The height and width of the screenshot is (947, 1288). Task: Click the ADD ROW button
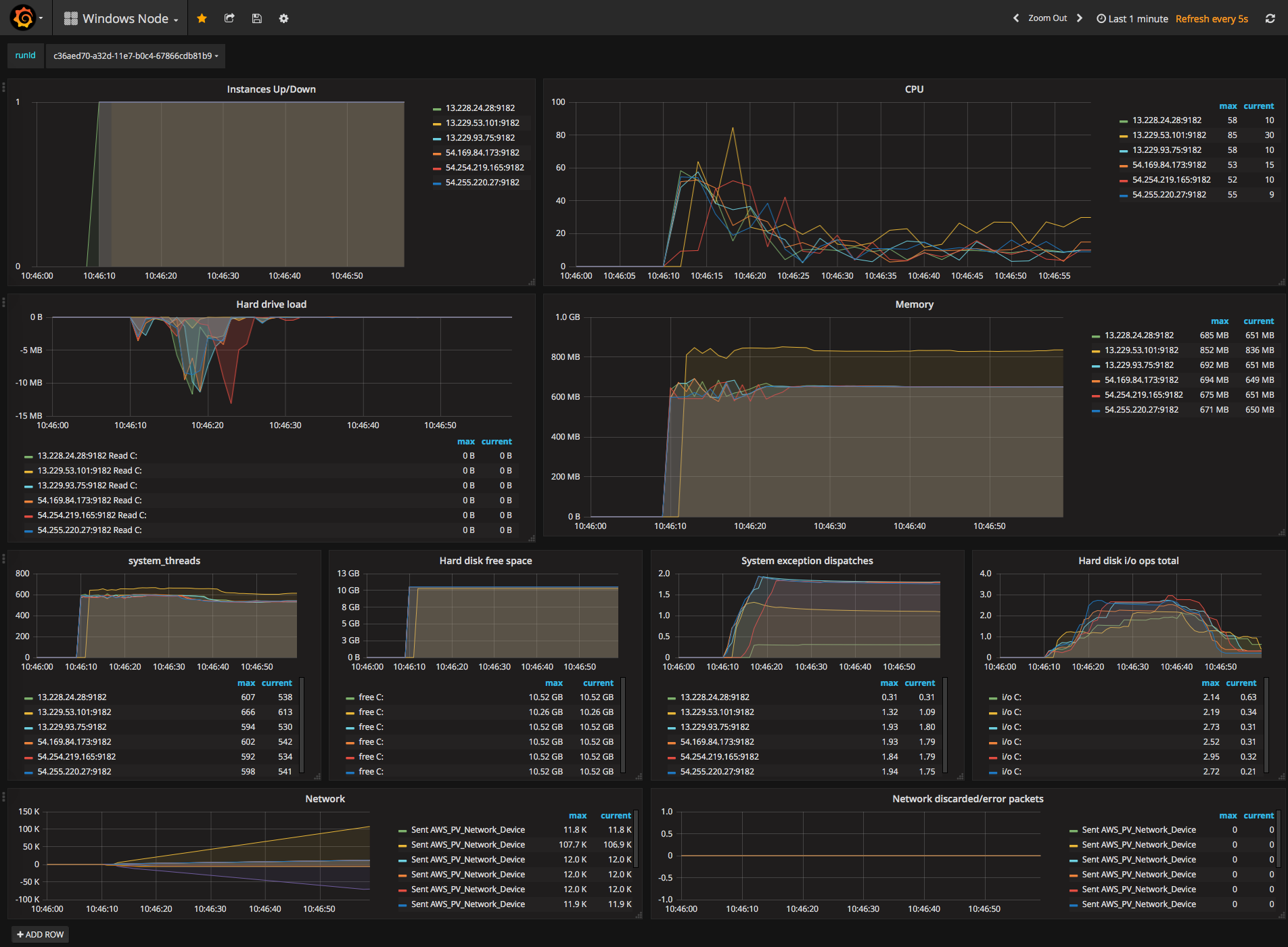[x=41, y=934]
